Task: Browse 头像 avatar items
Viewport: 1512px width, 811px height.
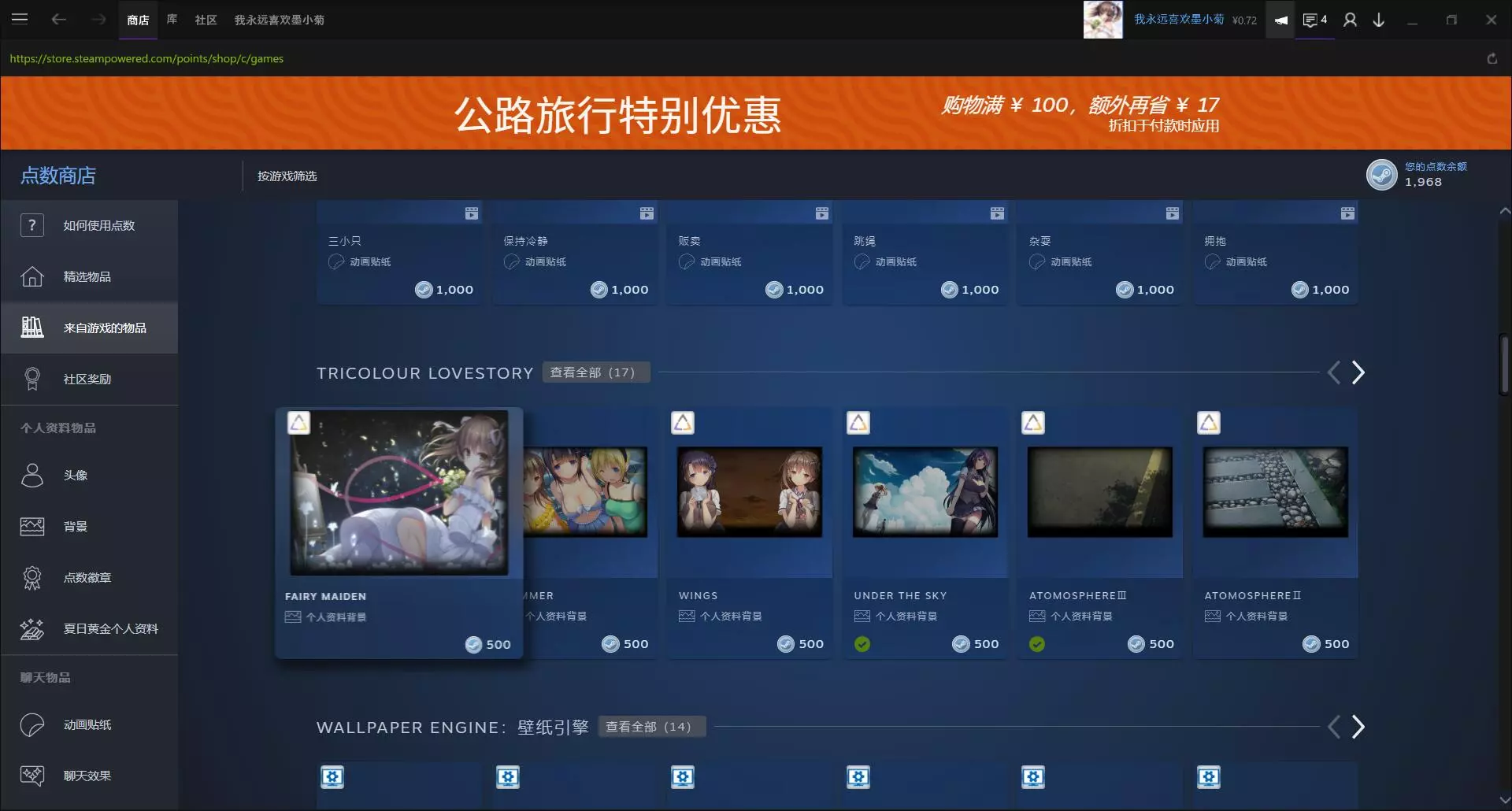Action: click(x=89, y=475)
